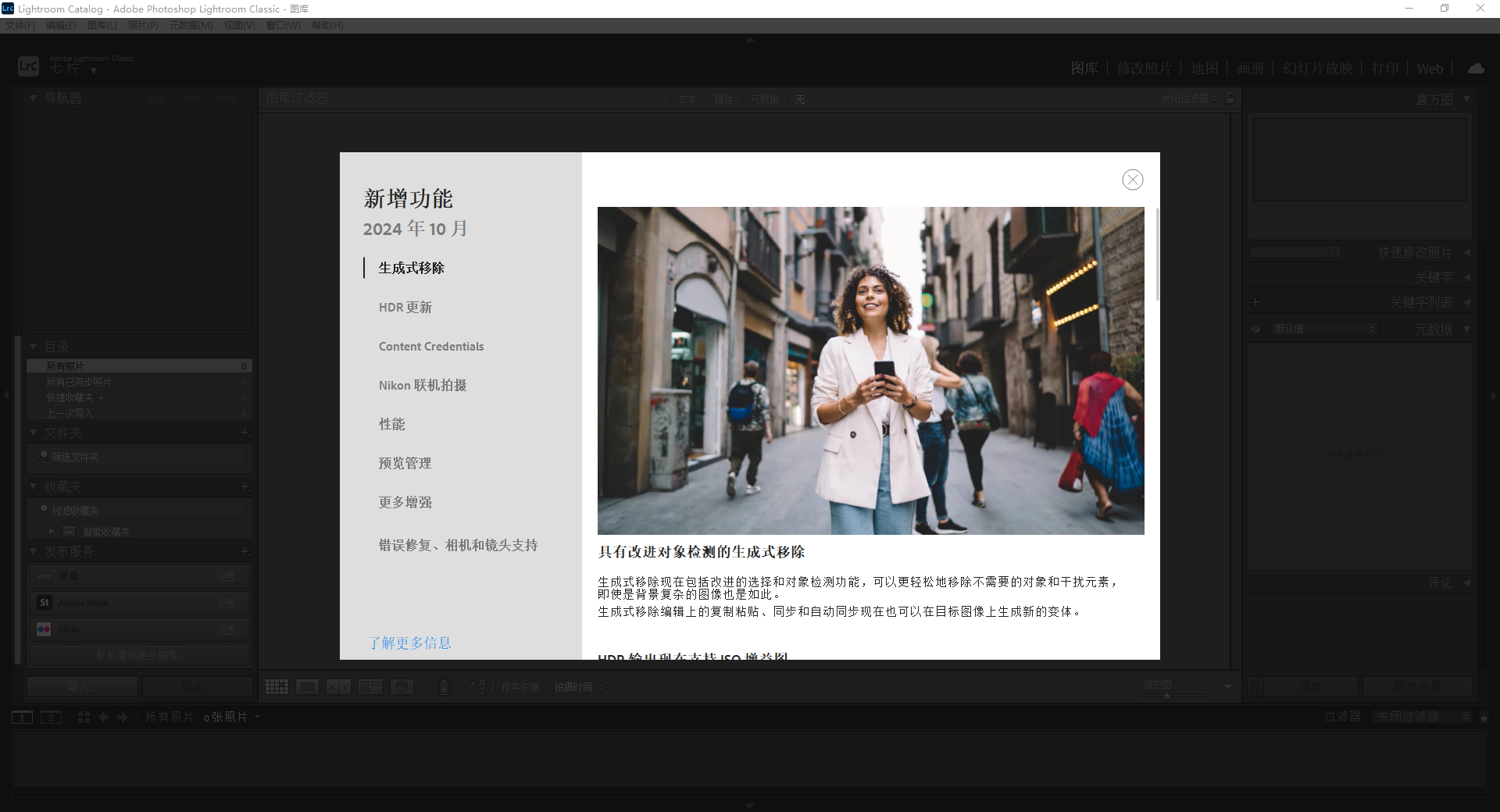This screenshot has width=1500, height=812.
Task: Open the cloud sync status icon
Action: [x=1476, y=69]
